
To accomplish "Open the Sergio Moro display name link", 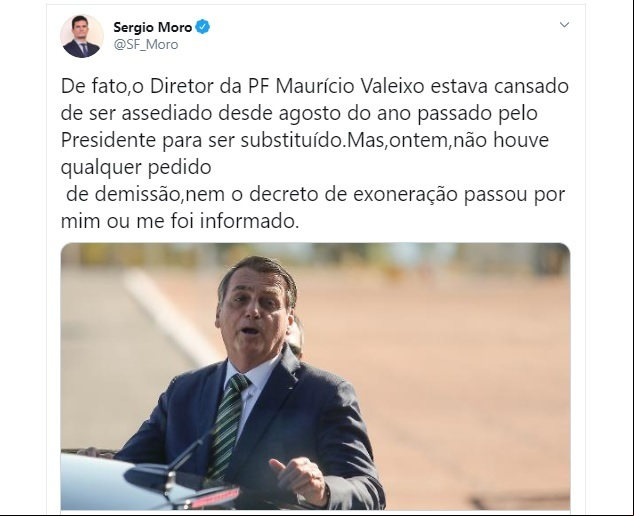I will (152, 27).
